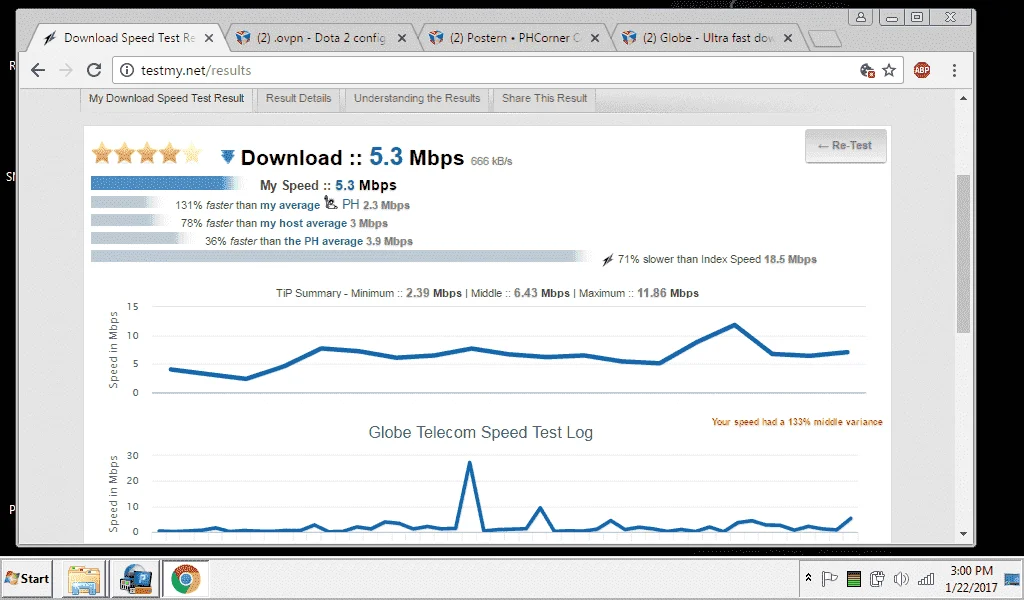1024x600 pixels.
Task: Click the five-star speed rating
Action: [147, 153]
